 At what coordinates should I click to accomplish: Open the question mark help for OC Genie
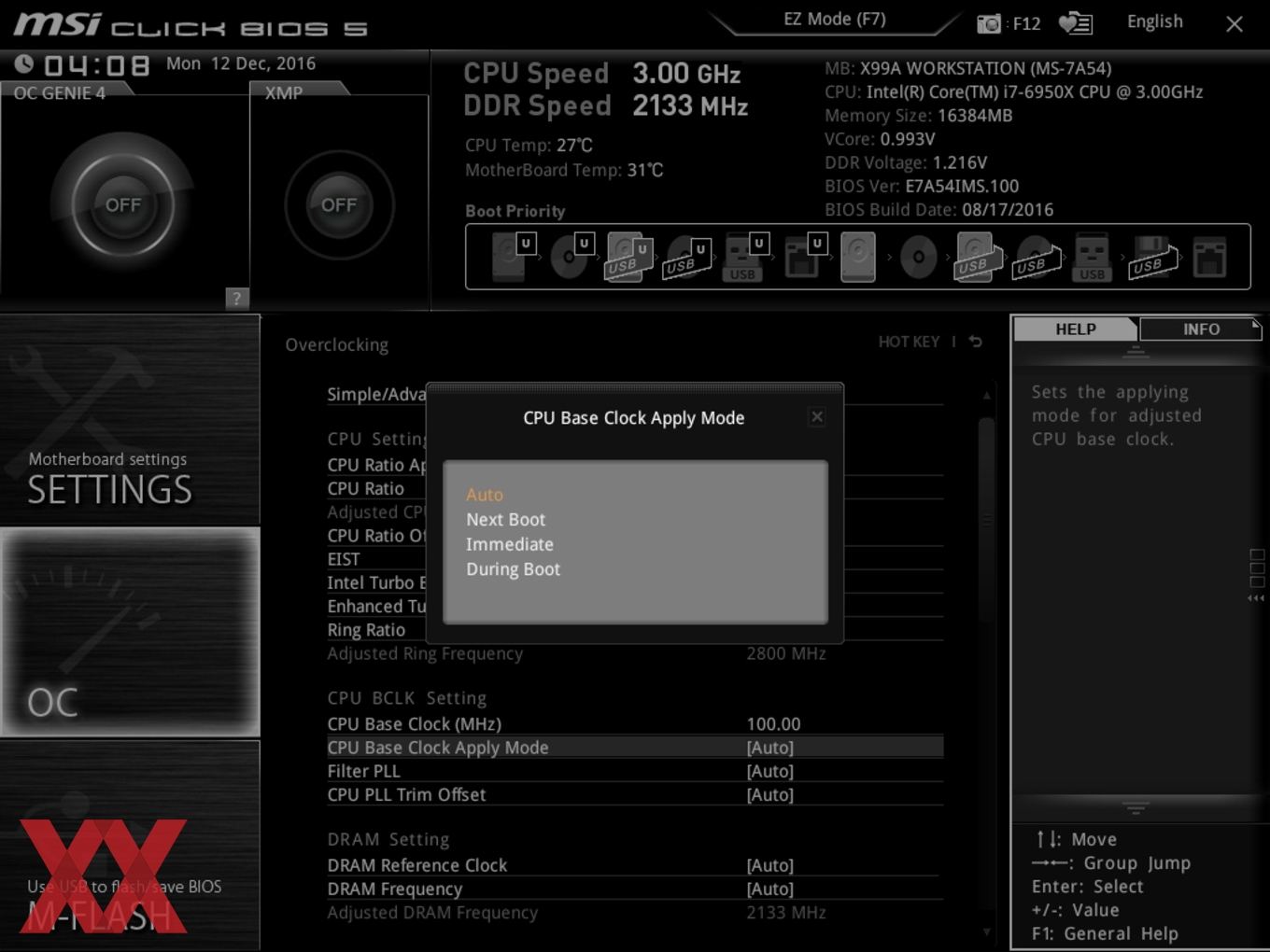click(x=237, y=299)
